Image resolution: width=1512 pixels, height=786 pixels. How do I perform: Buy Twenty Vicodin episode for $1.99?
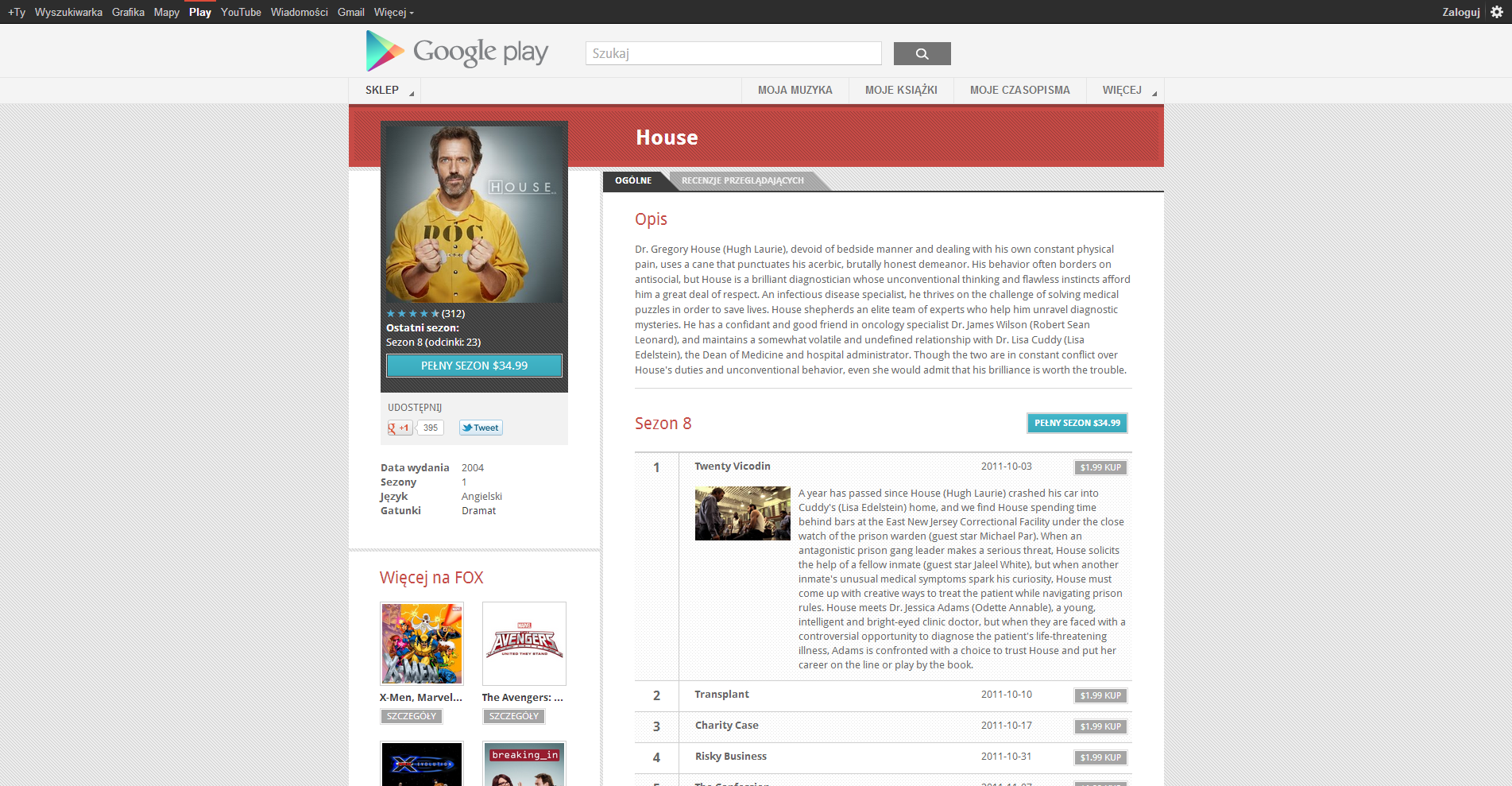tap(1100, 467)
